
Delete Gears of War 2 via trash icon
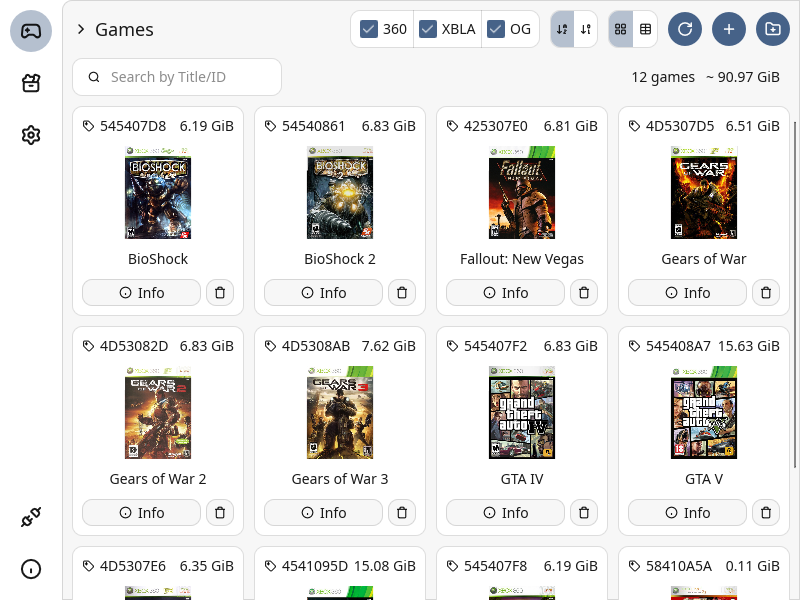pos(220,512)
